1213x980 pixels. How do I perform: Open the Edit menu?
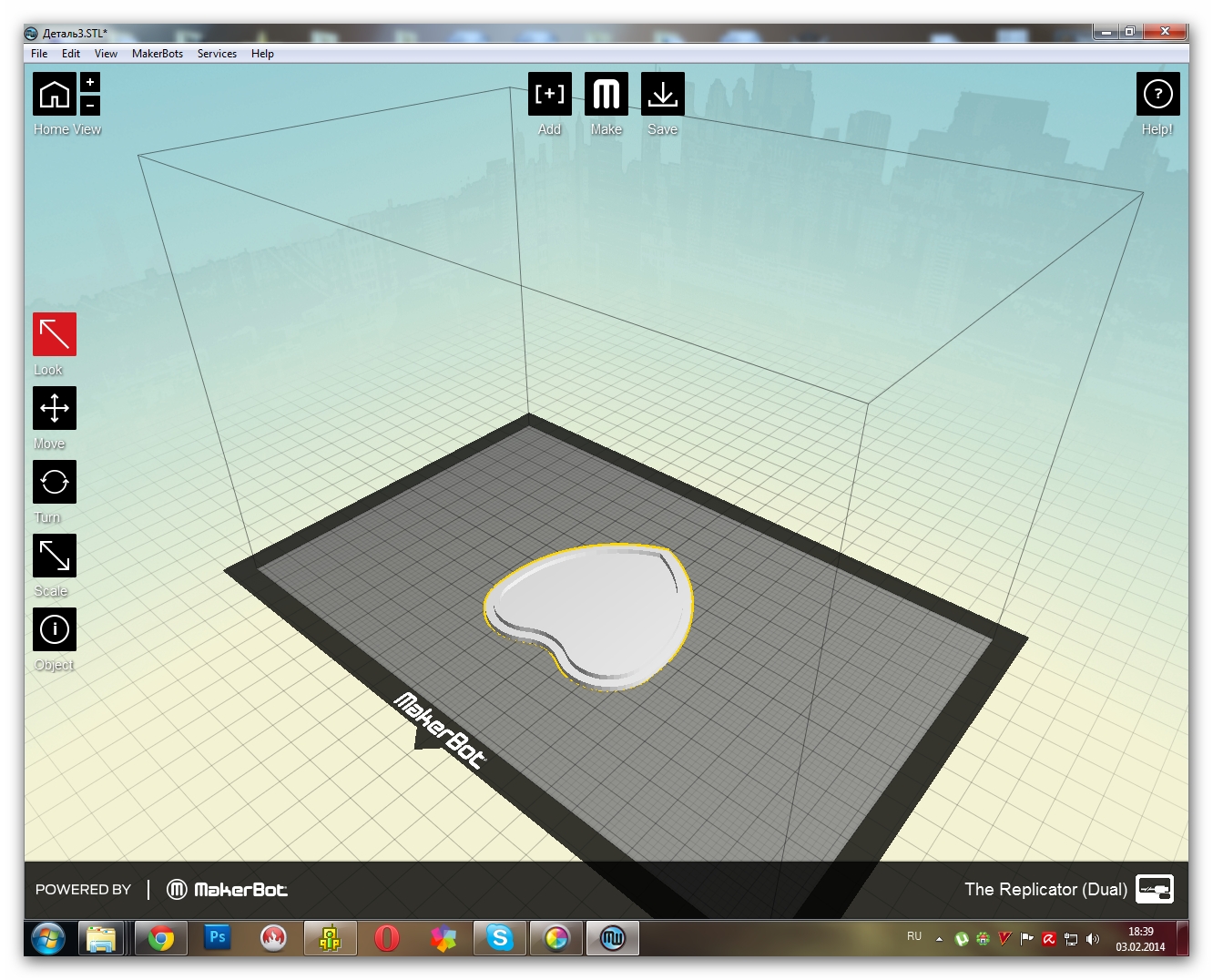pyautogui.click(x=71, y=54)
